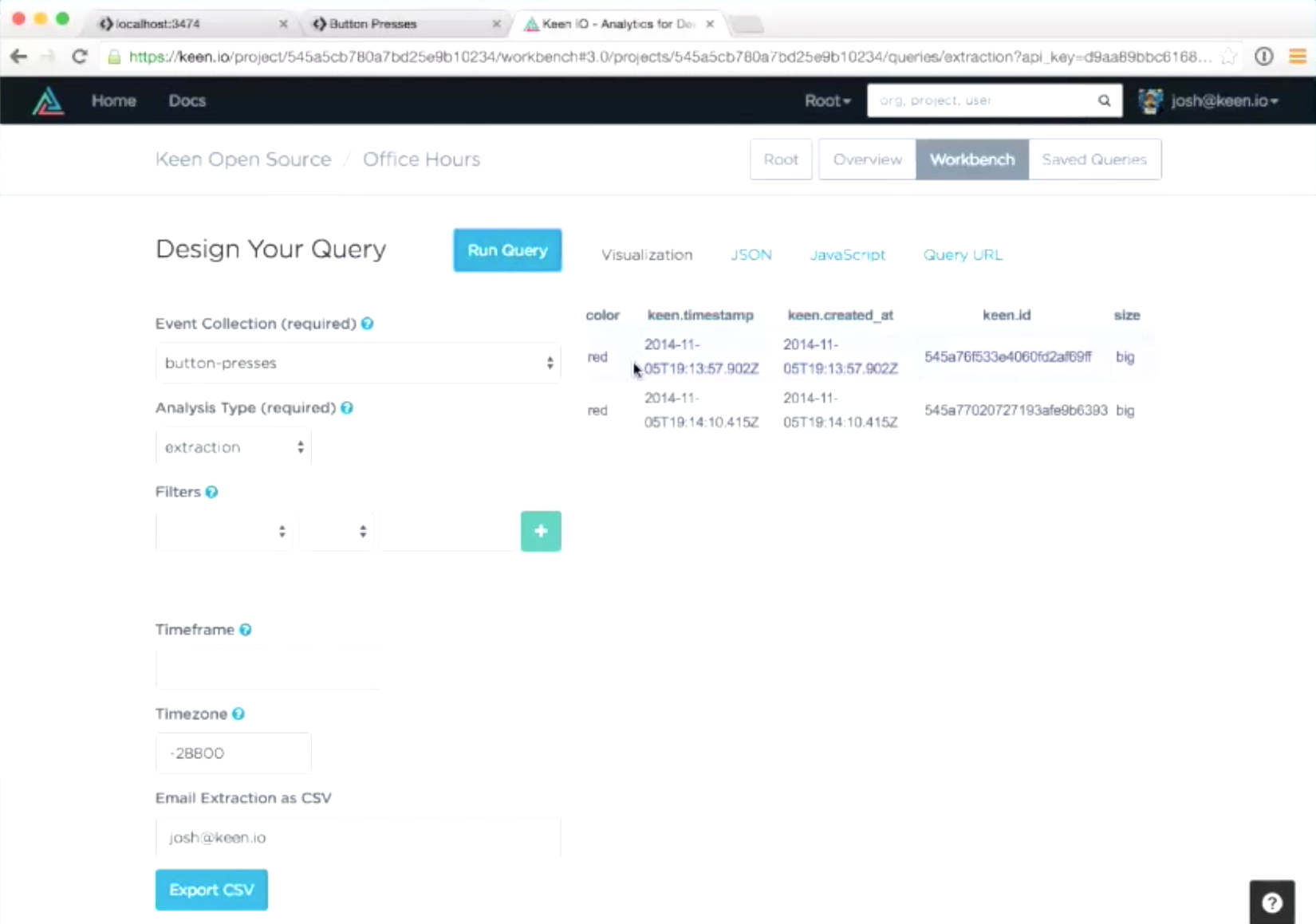Click timestamp 05T19:14:10.415Z in keen.timestamp column
The height and width of the screenshot is (924, 1316).
pos(701,423)
